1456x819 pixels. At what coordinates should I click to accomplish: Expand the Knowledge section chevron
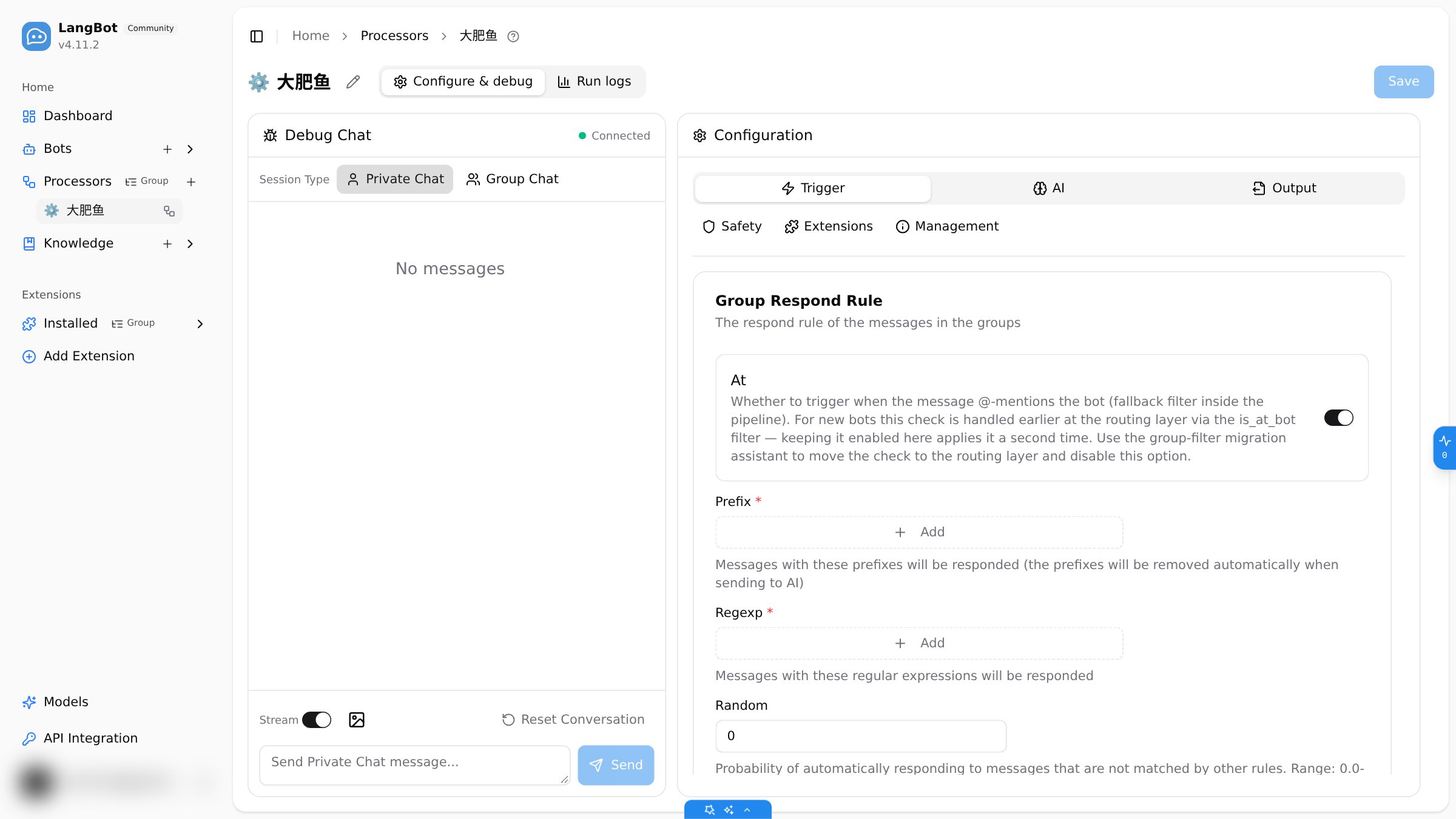pos(190,244)
